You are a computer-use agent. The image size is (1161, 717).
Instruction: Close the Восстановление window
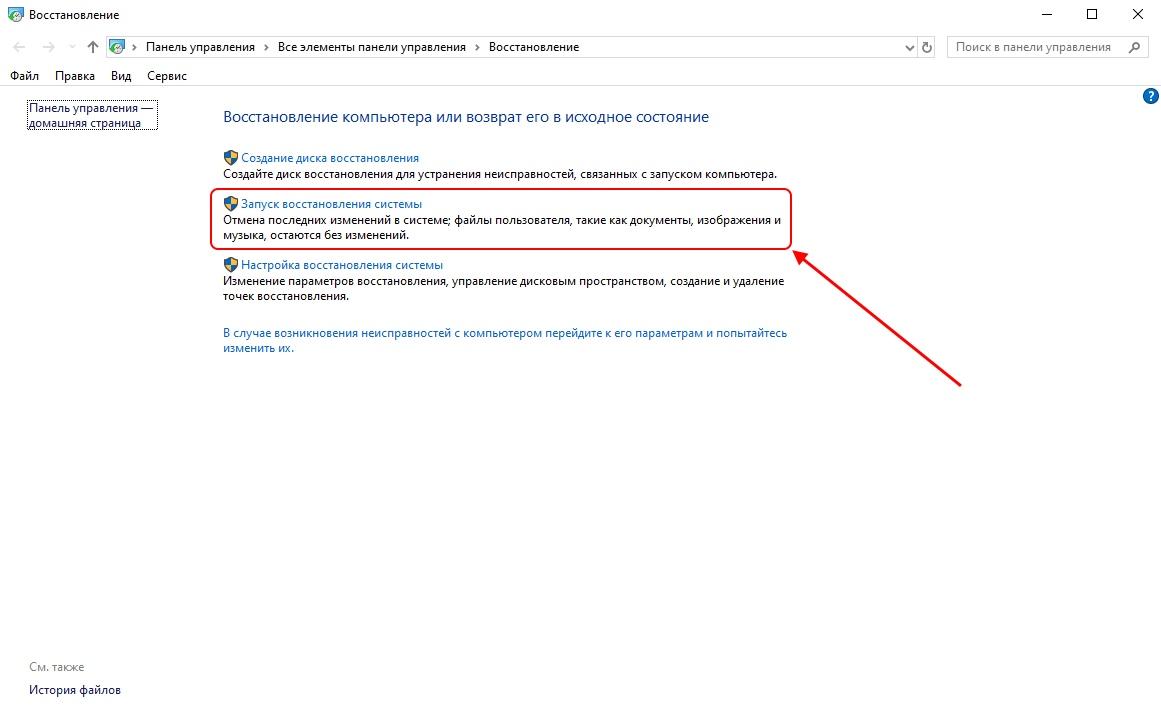[1137, 14]
